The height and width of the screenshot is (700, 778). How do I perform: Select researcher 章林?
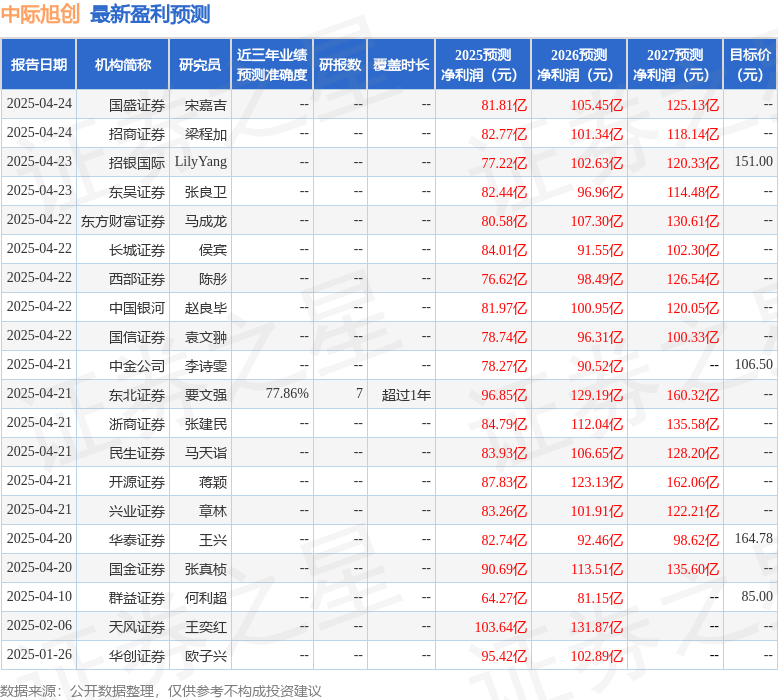click(213, 511)
